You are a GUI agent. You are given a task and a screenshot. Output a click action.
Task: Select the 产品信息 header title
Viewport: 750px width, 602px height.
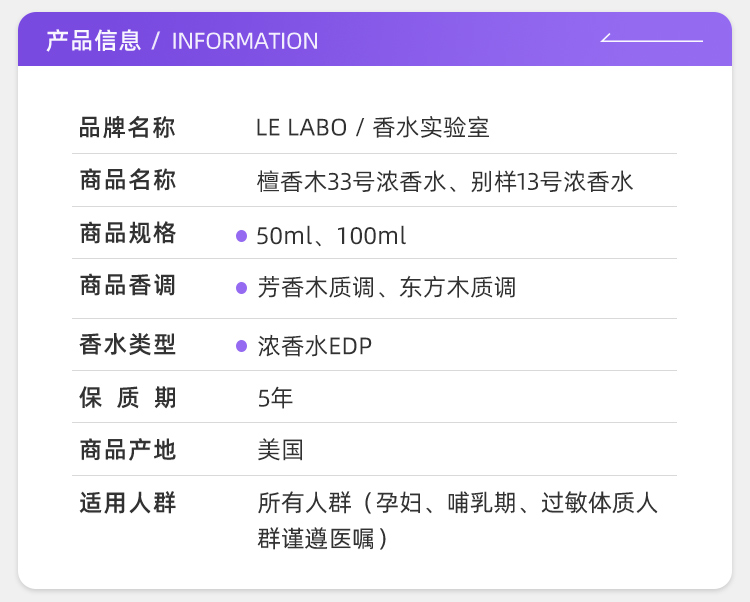pyautogui.click(x=93, y=41)
